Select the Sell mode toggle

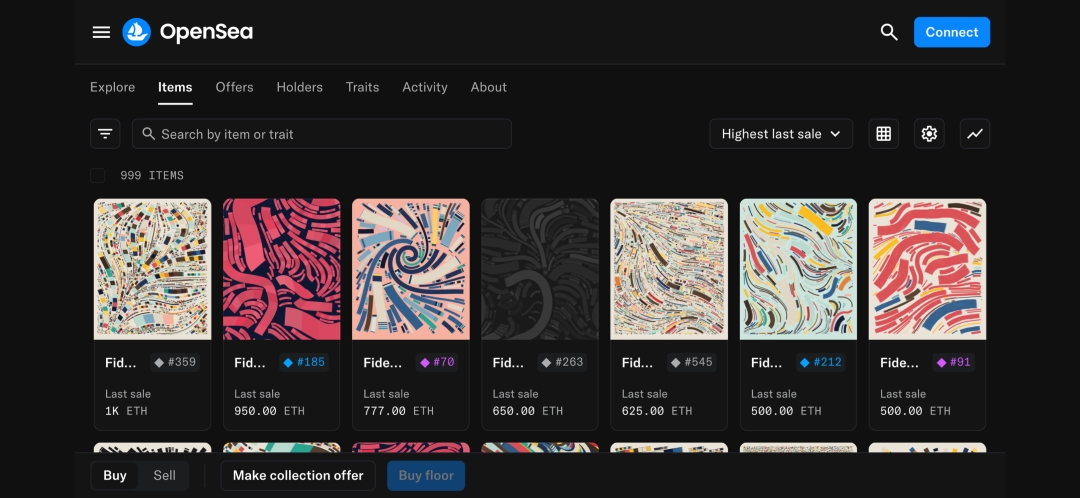point(164,475)
